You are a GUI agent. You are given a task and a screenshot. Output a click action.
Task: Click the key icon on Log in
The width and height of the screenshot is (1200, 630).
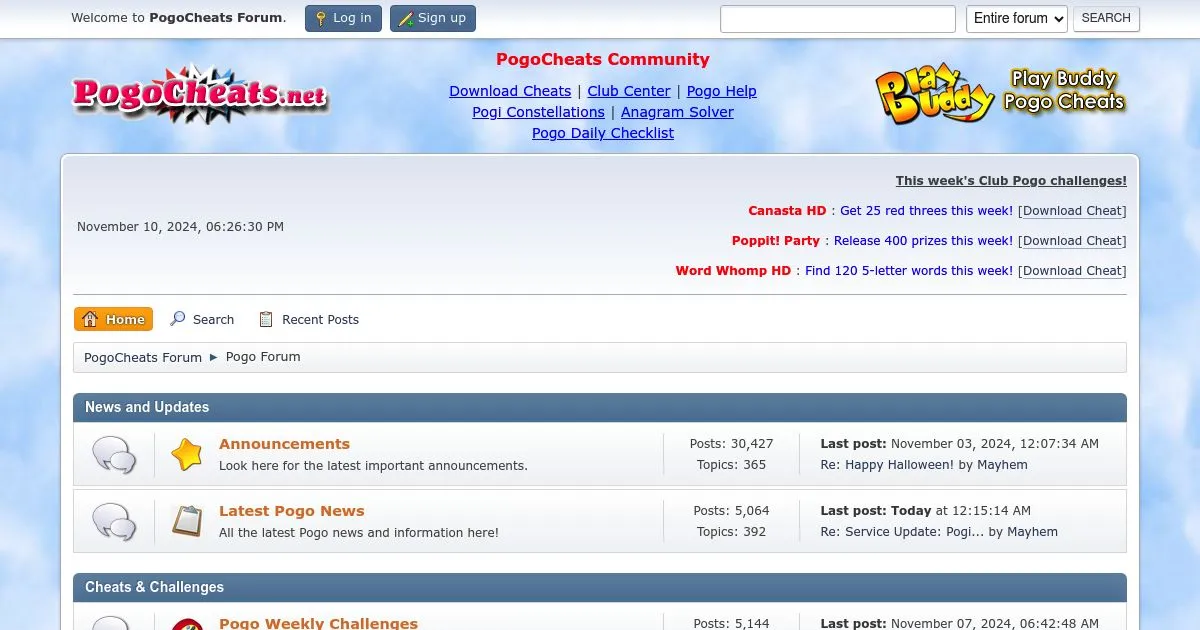pos(321,18)
